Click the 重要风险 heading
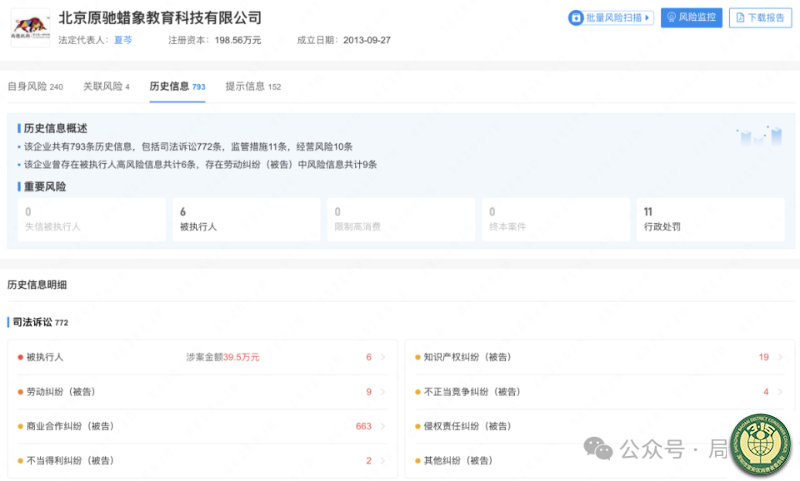 pos(45,187)
